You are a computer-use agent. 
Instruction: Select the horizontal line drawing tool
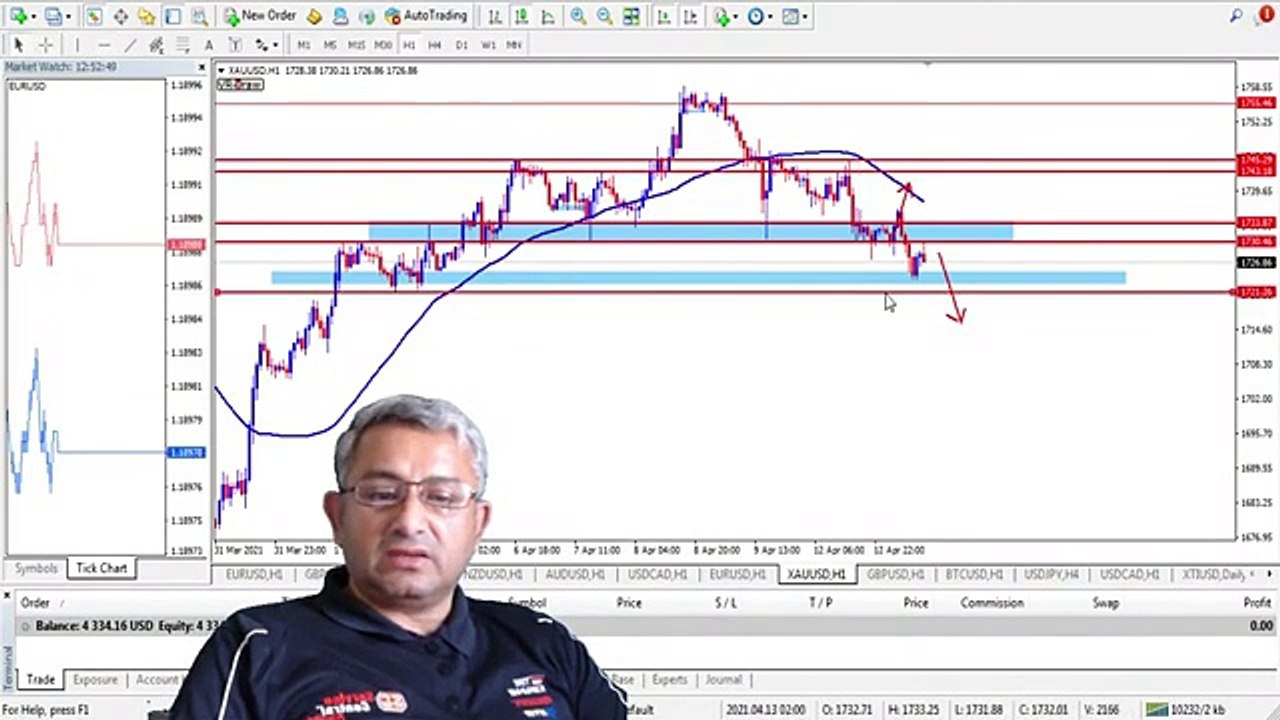(104, 45)
